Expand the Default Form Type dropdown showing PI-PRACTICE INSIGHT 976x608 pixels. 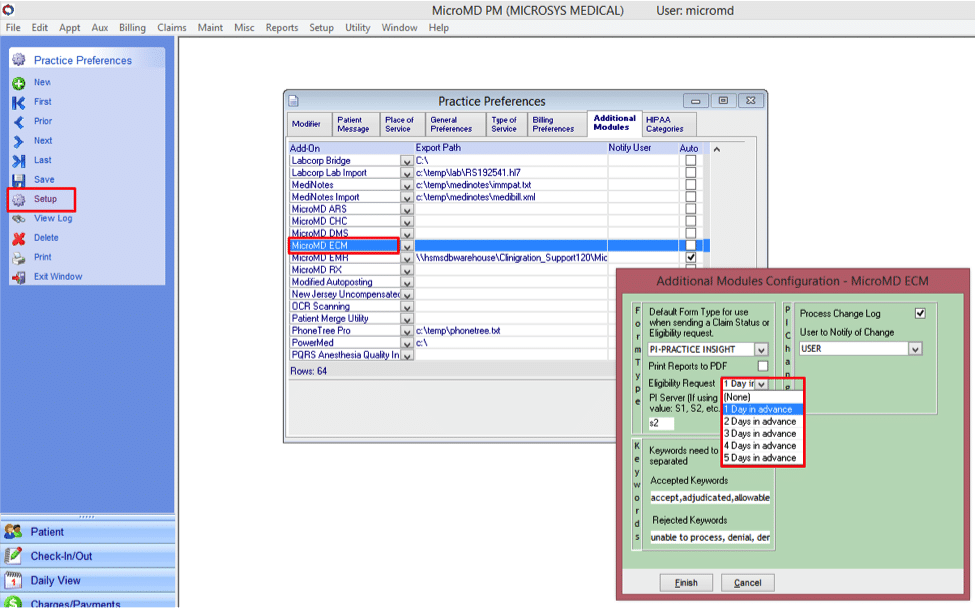(x=763, y=350)
